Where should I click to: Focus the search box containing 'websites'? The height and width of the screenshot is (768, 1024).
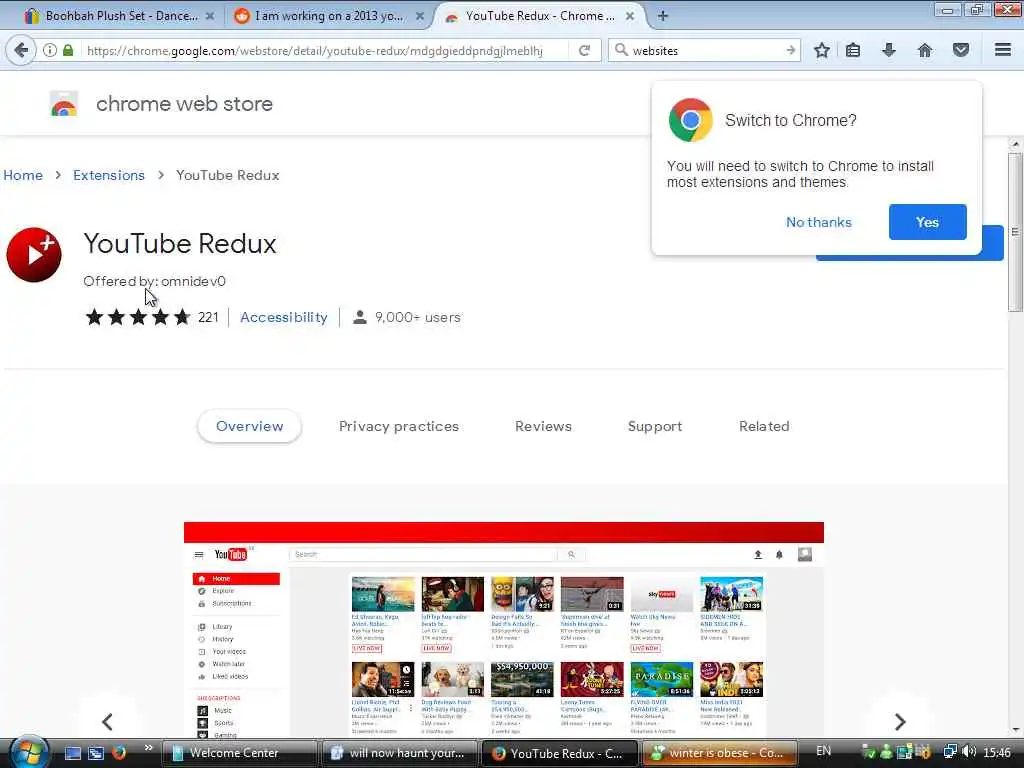(702, 50)
